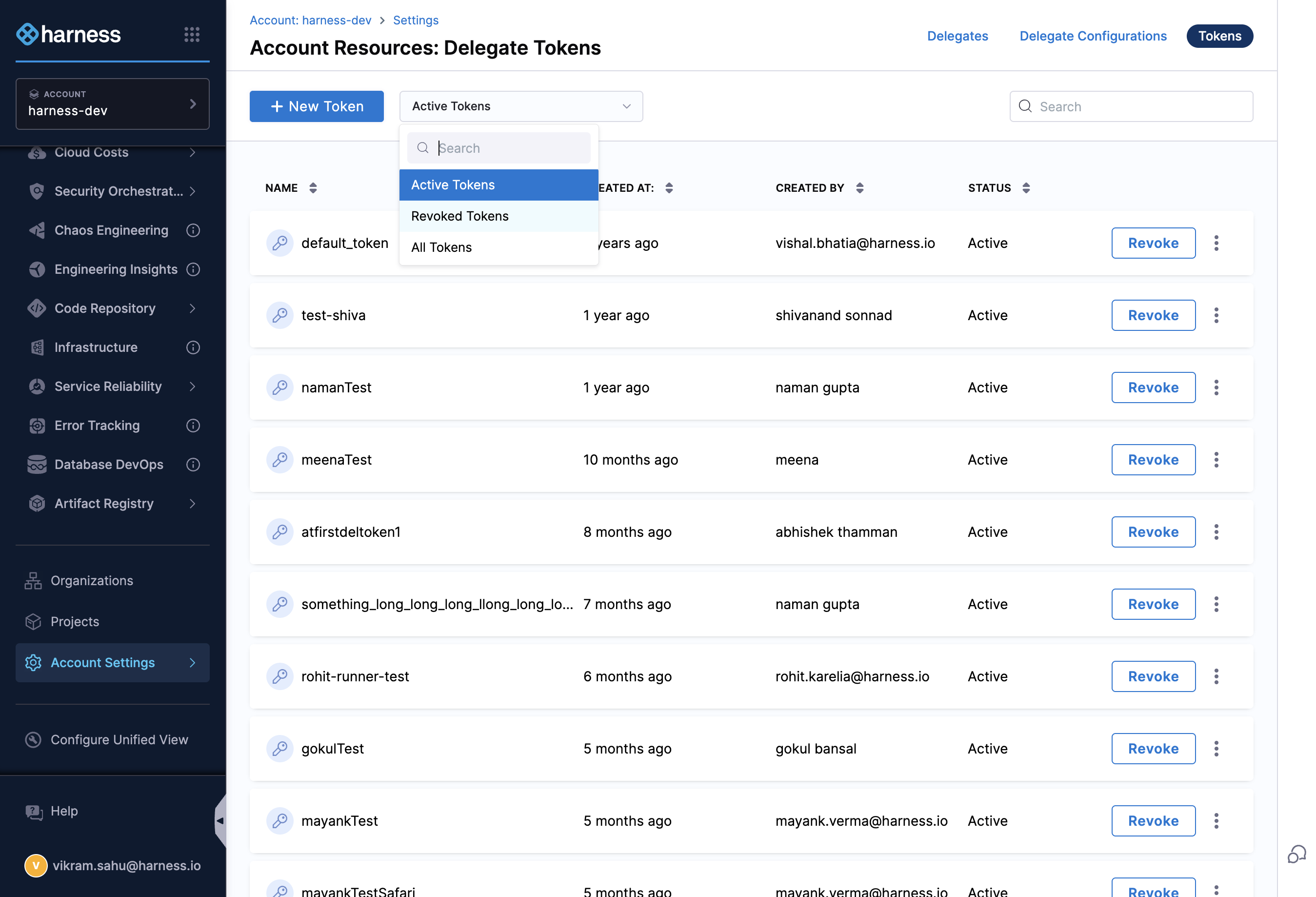
Task: Select the Tokens tab
Action: tap(1219, 36)
